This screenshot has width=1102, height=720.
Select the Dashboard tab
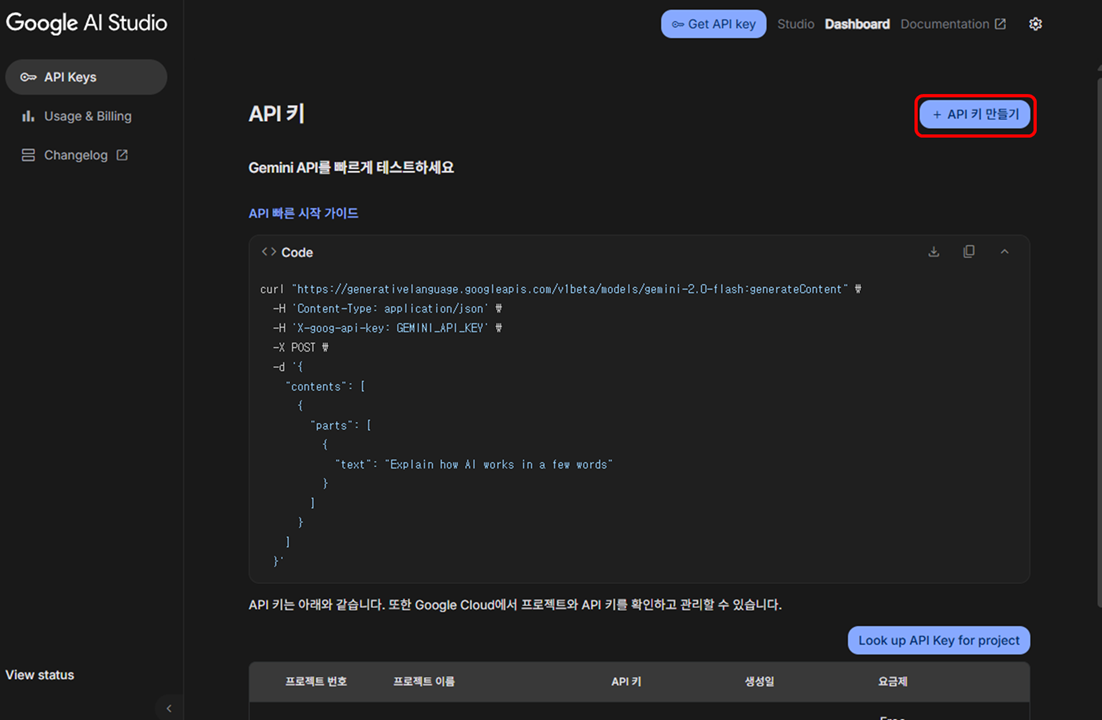point(857,24)
